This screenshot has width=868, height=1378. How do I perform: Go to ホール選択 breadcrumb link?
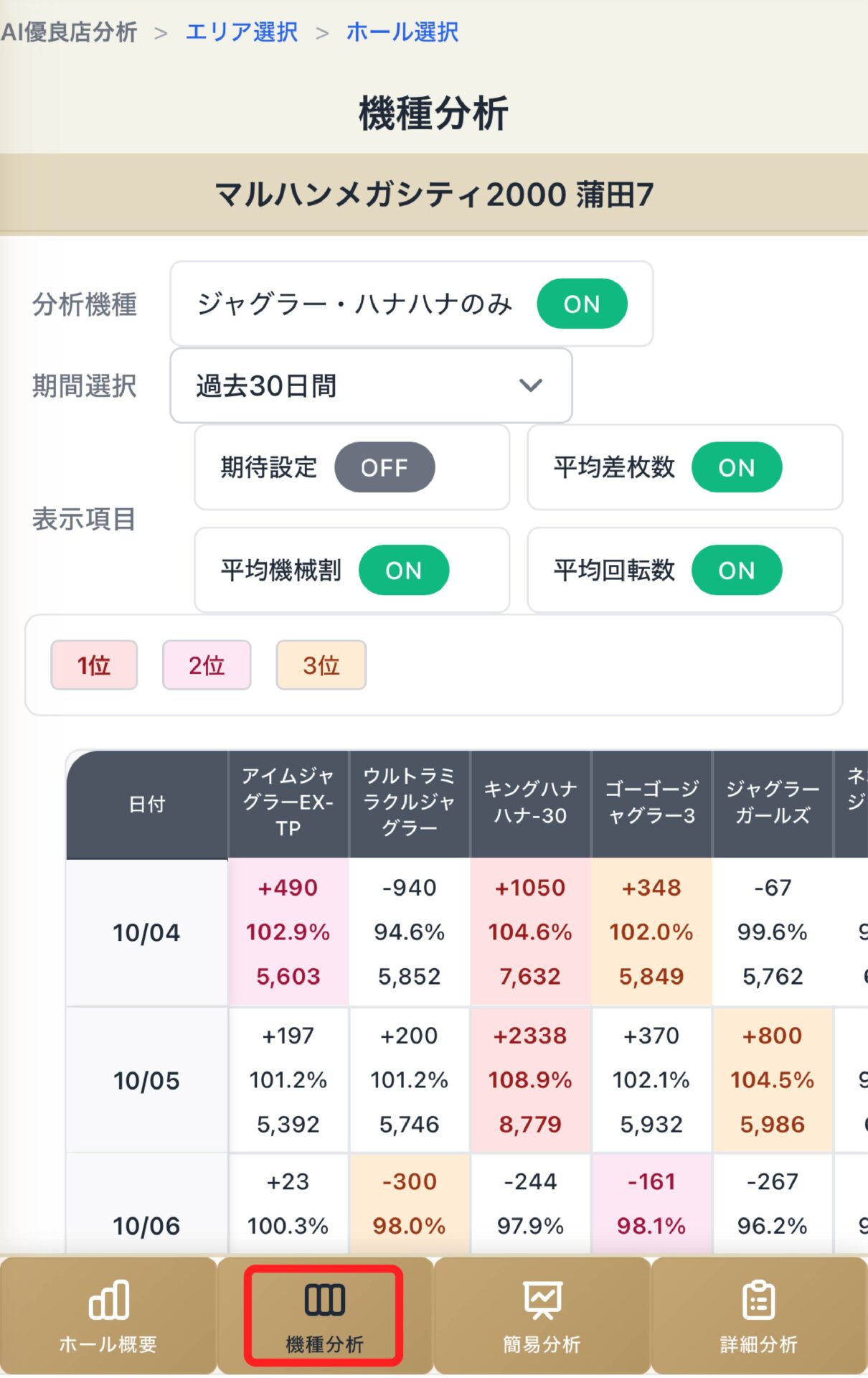click(402, 32)
